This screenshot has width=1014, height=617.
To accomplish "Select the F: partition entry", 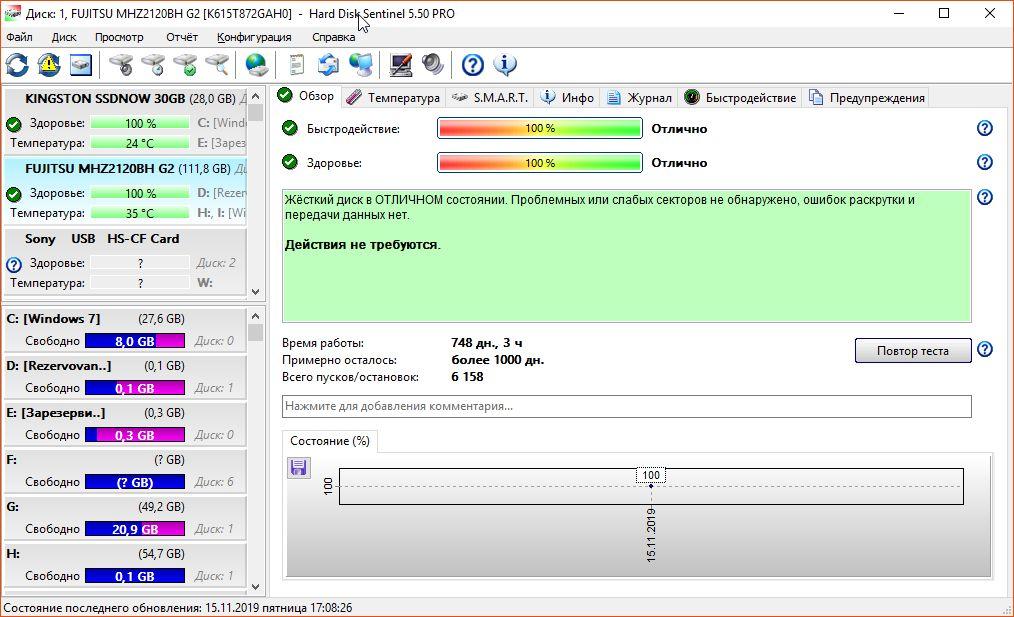I will pyautogui.click(x=125, y=471).
